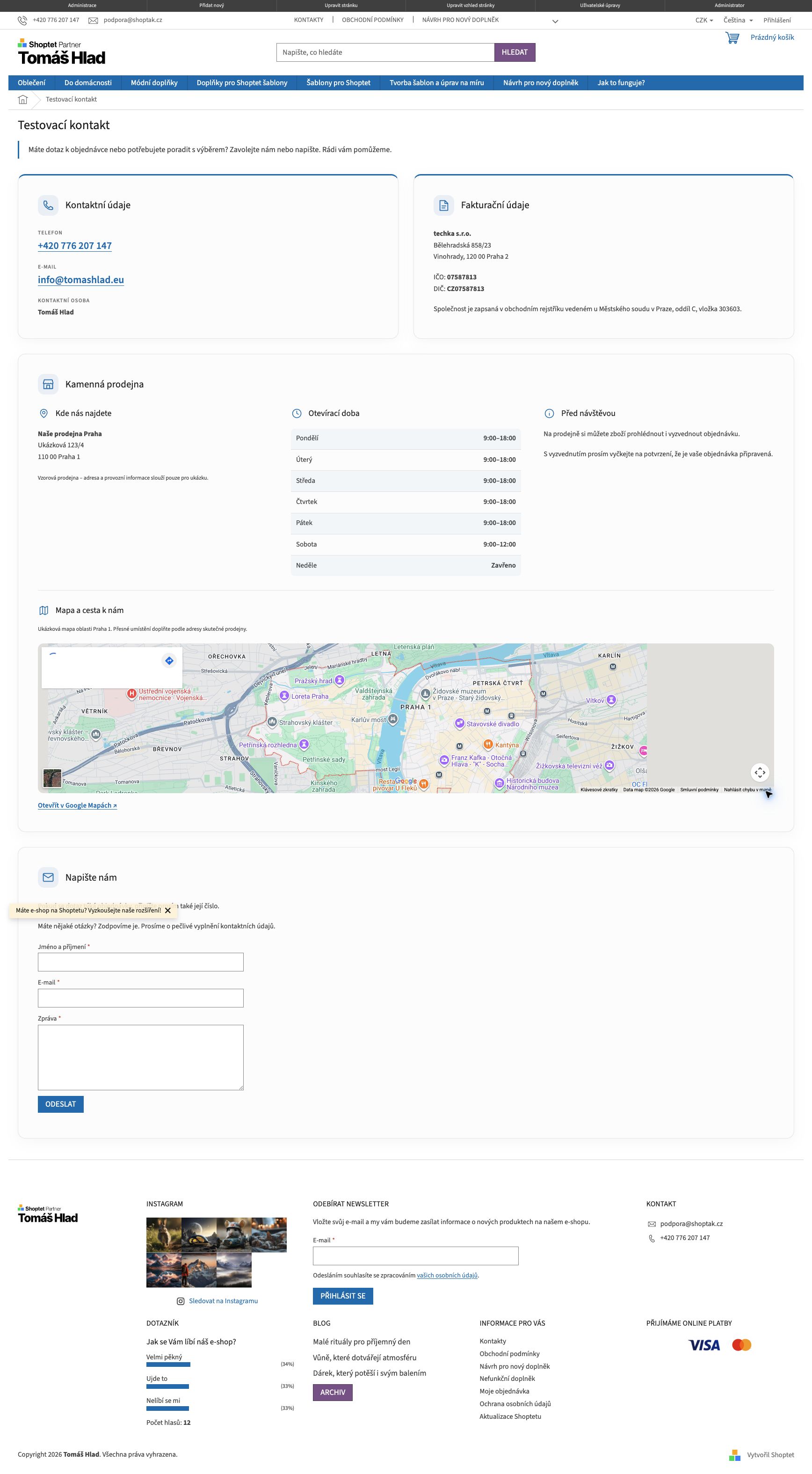Open the Oblečení menu item

click(x=31, y=83)
